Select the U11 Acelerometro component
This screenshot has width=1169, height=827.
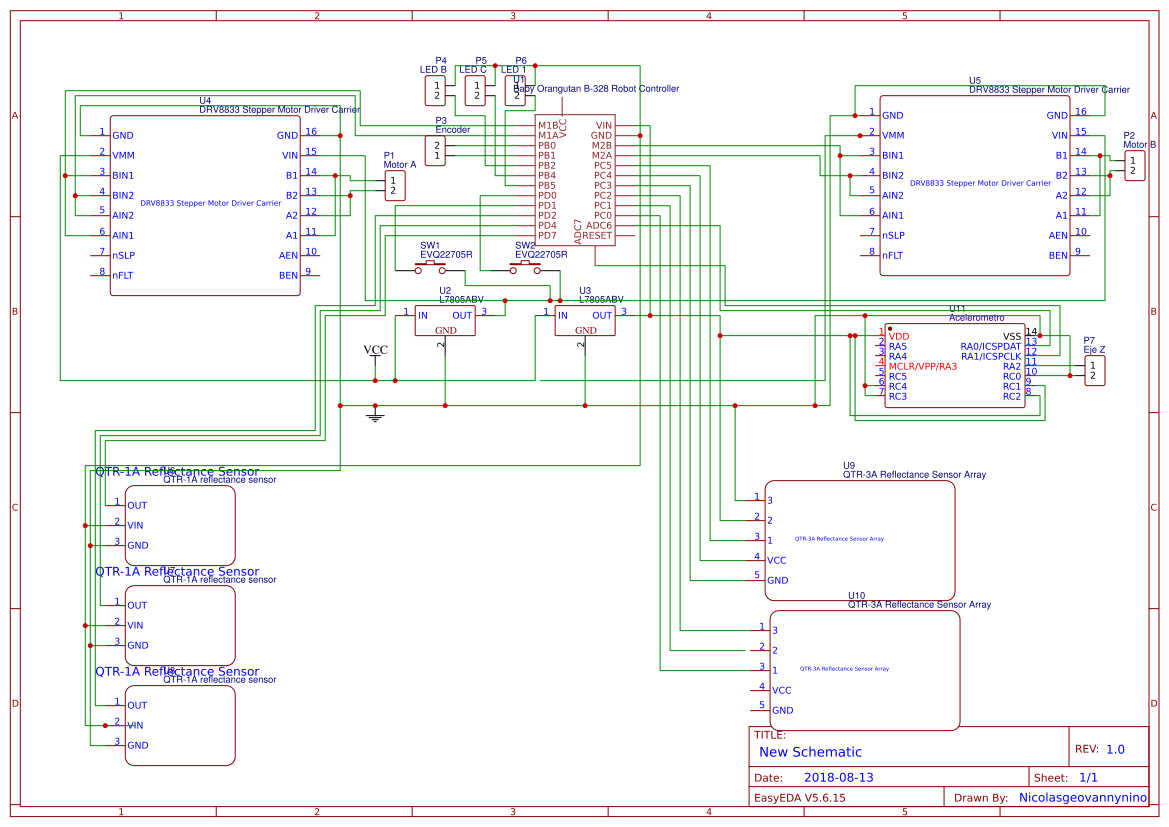955,365
